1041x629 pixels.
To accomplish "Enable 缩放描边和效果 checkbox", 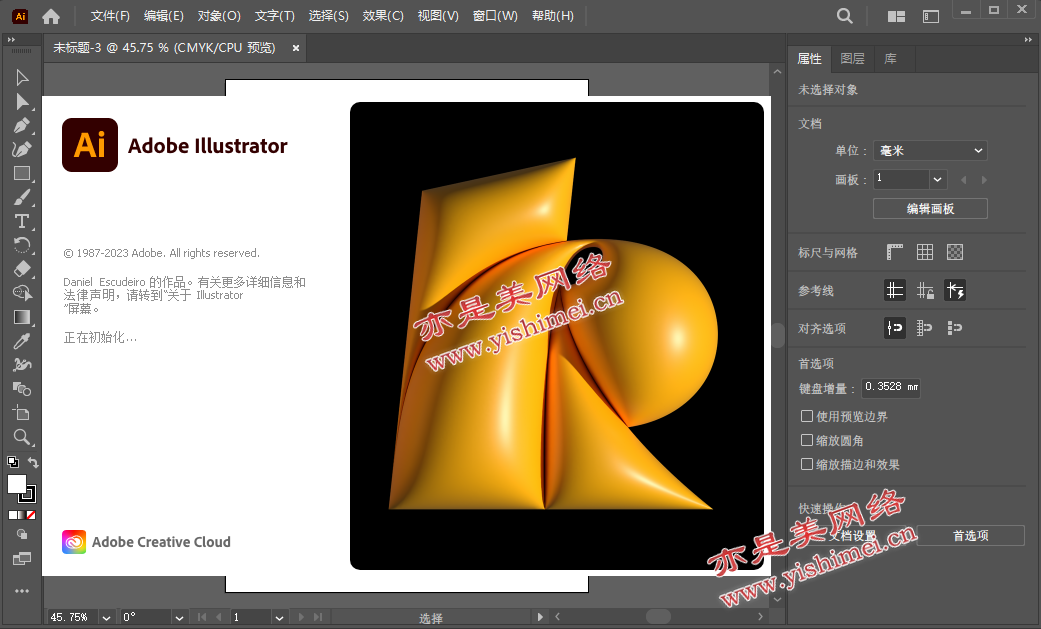I will coord(807,464).
